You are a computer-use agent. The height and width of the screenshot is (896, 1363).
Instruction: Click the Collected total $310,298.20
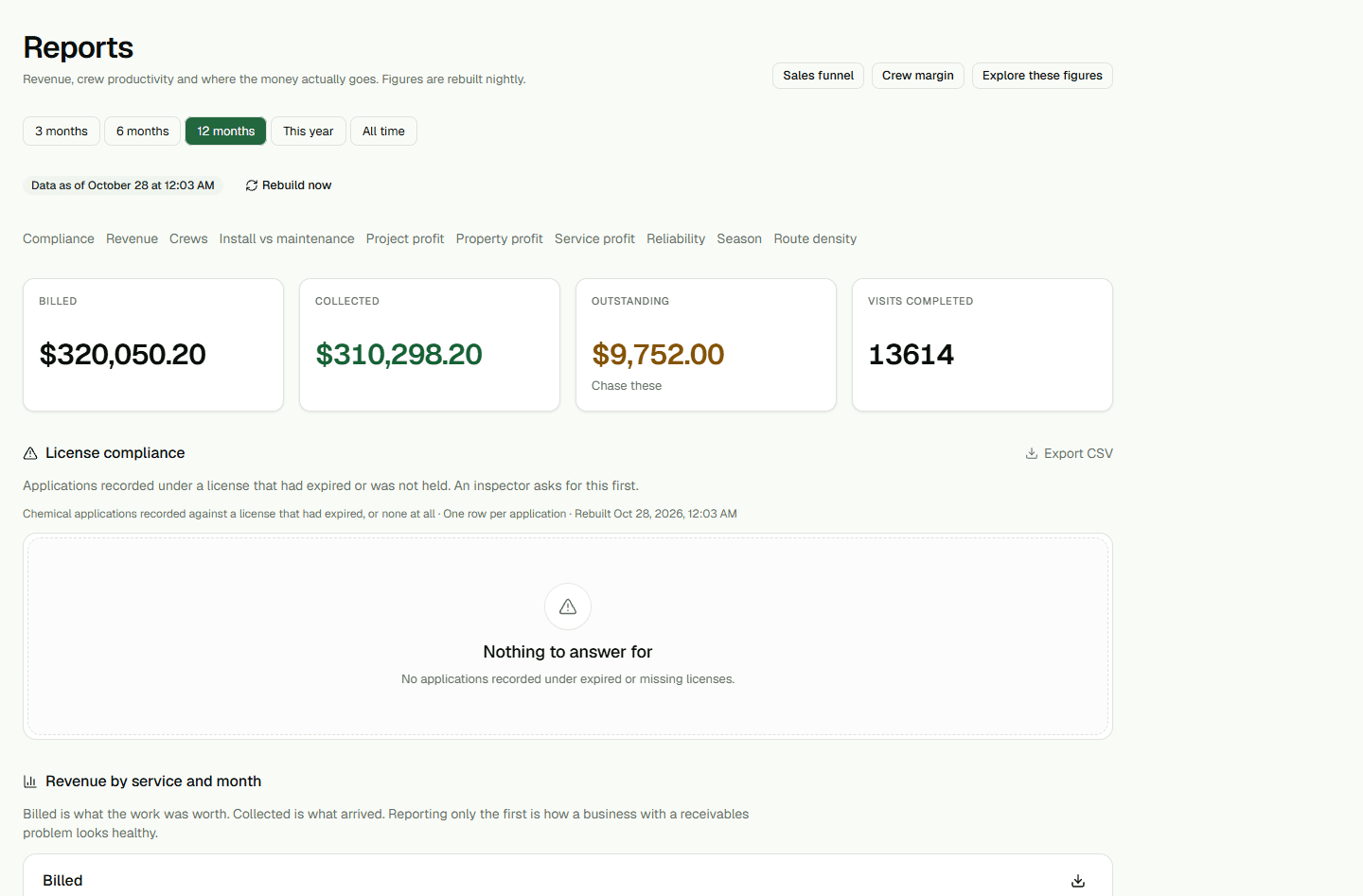click(x=398, y=355)
